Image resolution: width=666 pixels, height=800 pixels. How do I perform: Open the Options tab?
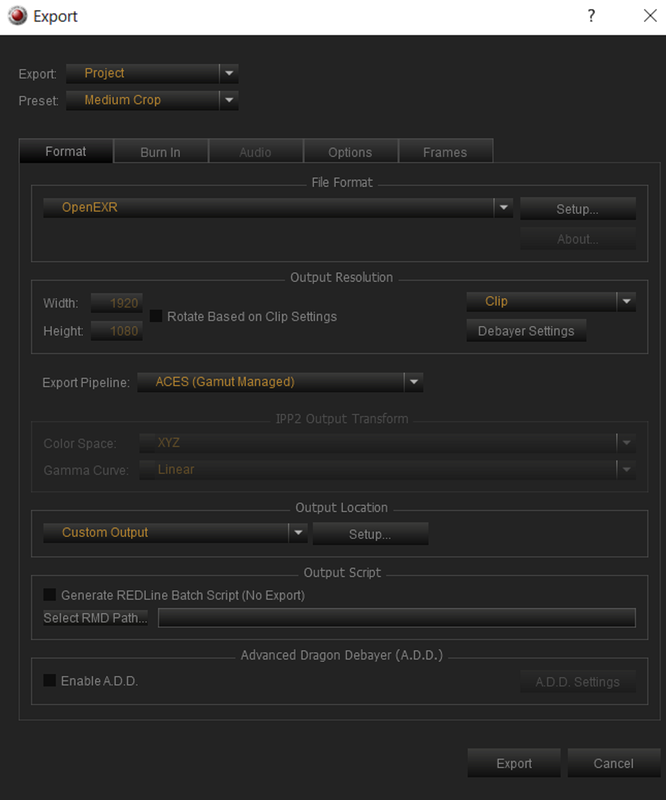point(350,152)
